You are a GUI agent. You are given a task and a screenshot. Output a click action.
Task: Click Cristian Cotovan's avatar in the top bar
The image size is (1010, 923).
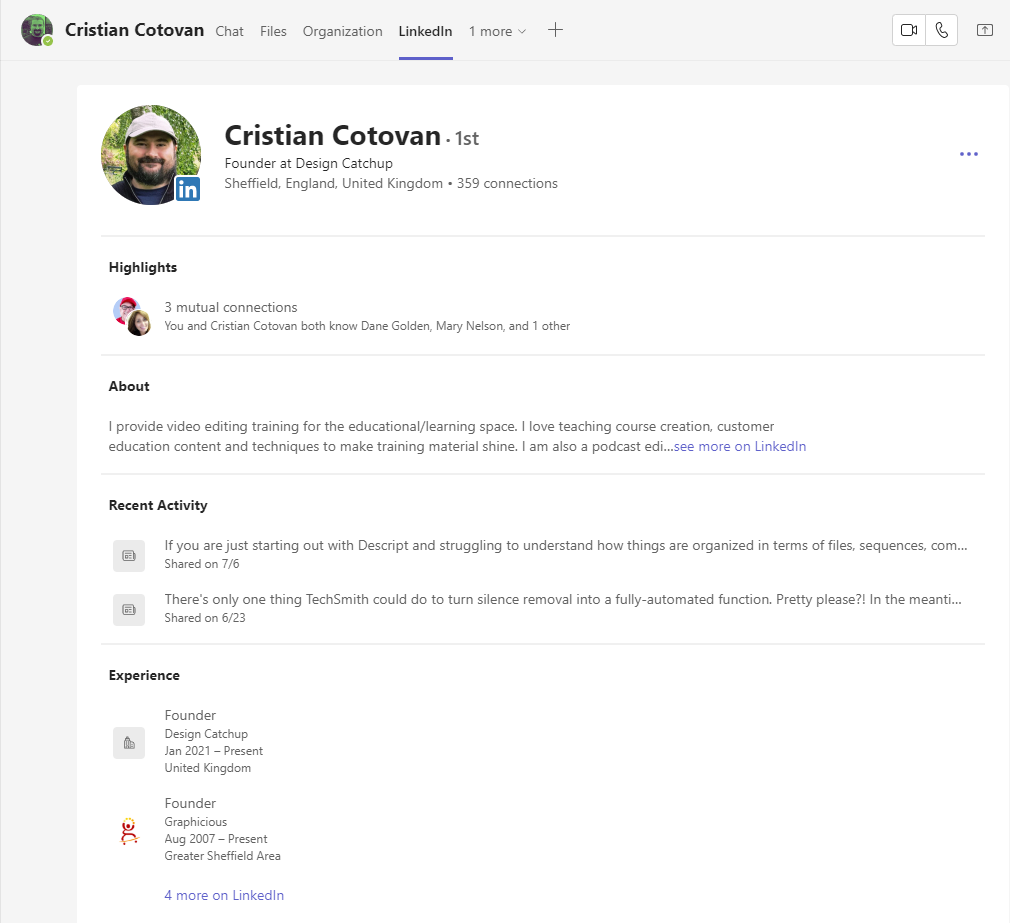click(x=37, y=30)
